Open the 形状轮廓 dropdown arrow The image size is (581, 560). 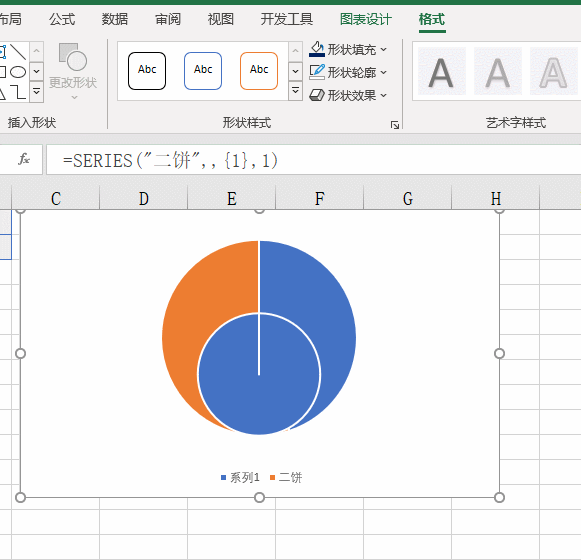[384, 72]
